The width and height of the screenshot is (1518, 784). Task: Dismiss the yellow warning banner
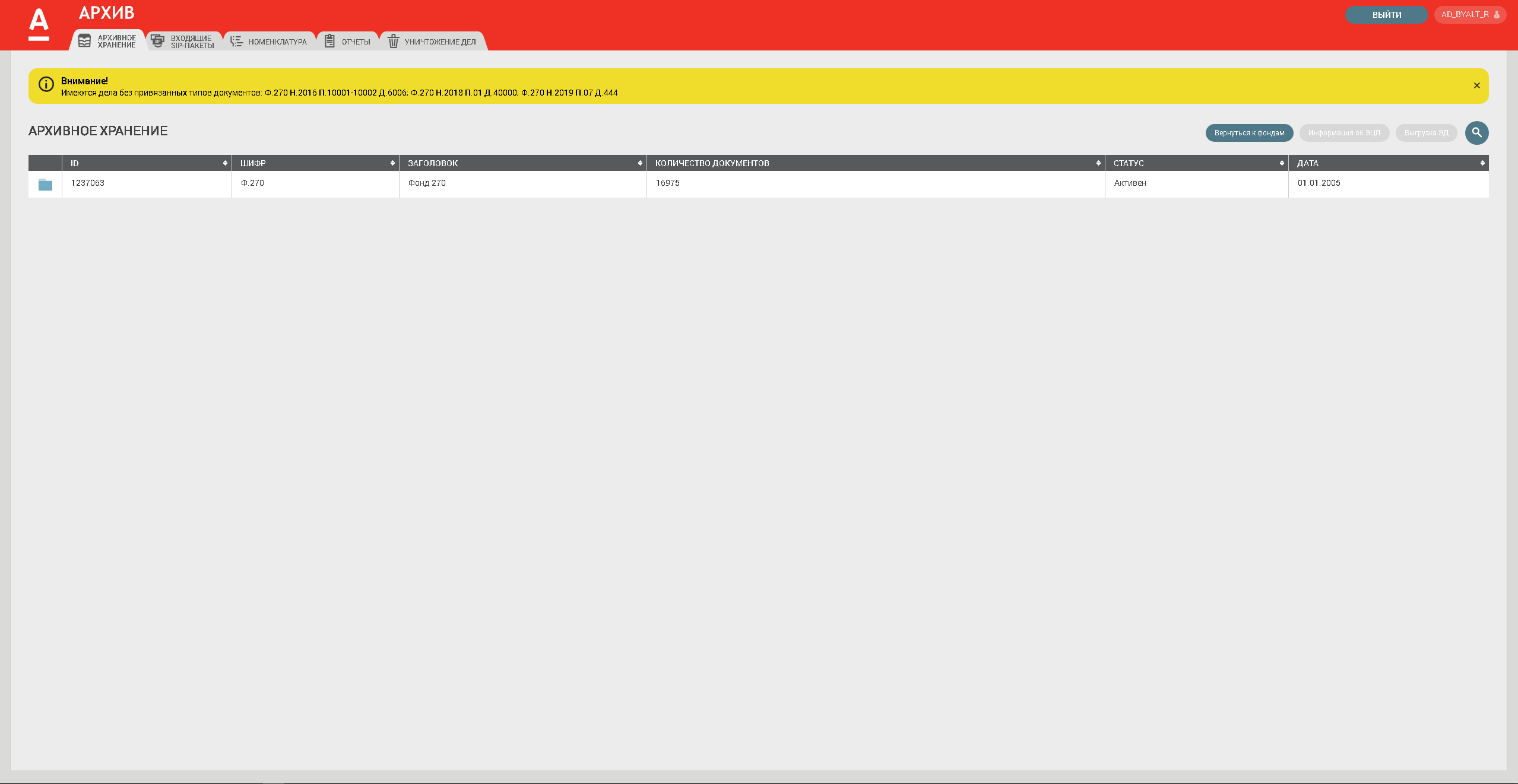[1476, 85]
